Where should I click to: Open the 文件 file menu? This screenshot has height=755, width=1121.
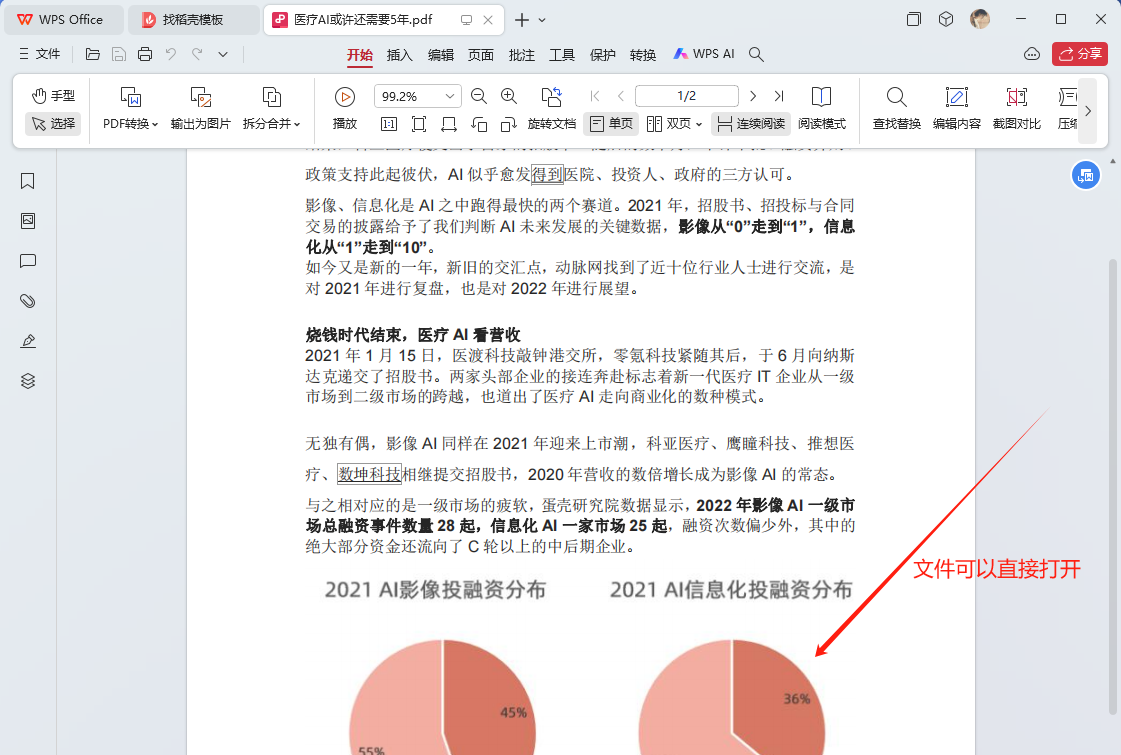click(39, 54)
